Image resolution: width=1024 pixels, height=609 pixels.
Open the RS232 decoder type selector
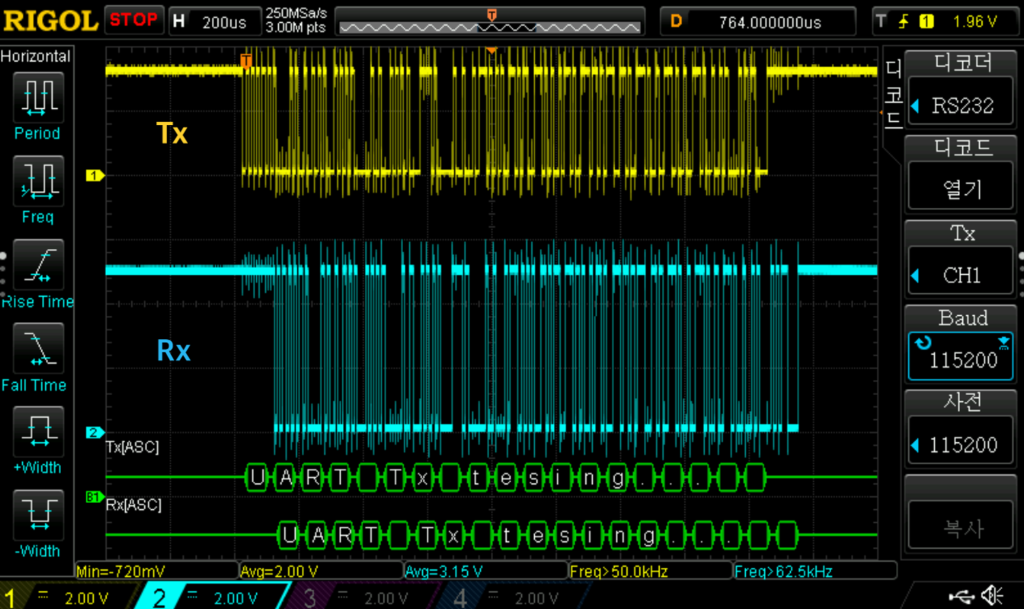point(961,105)
